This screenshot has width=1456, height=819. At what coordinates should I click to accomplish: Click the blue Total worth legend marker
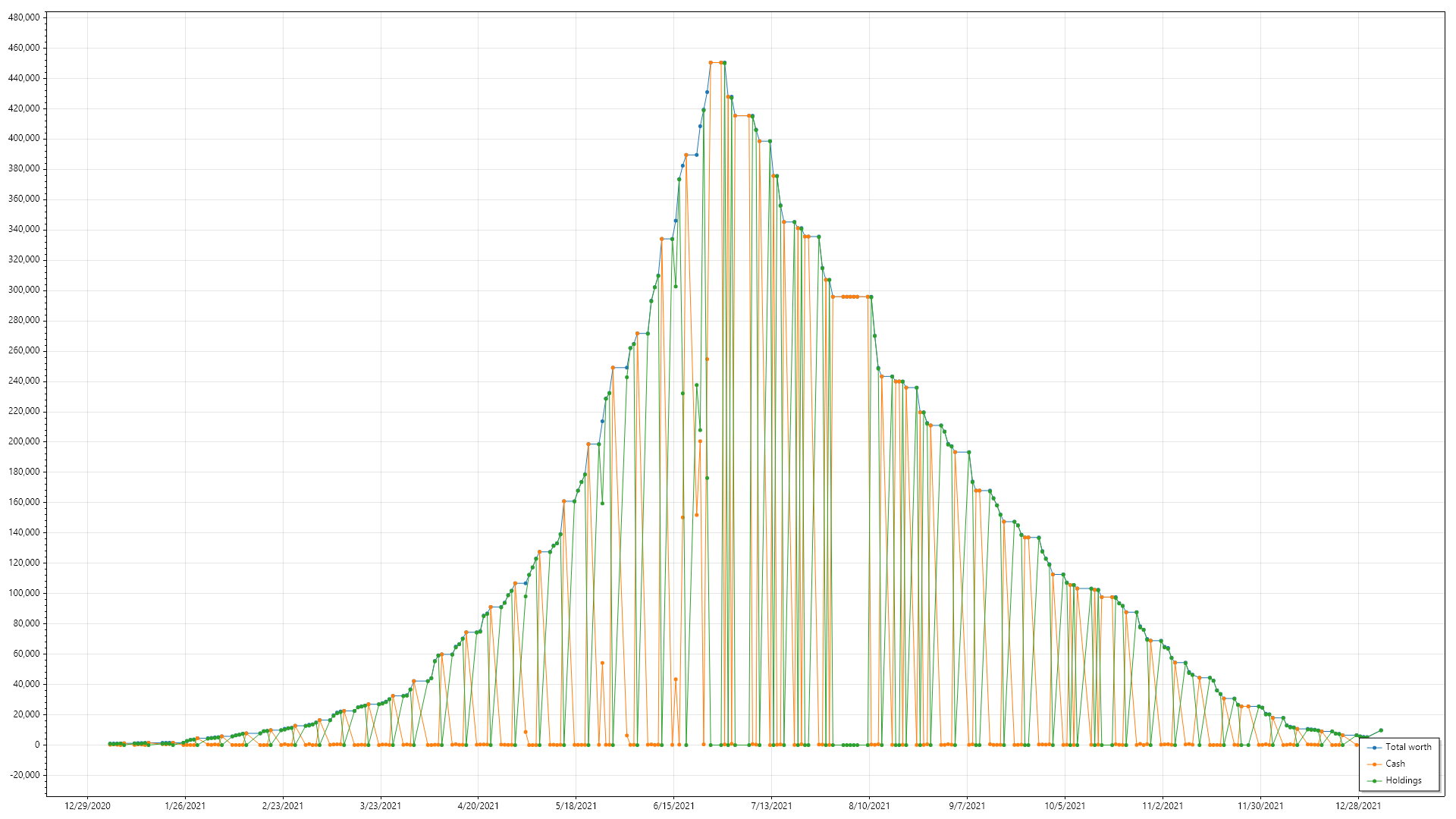[x=1375, y=748]
